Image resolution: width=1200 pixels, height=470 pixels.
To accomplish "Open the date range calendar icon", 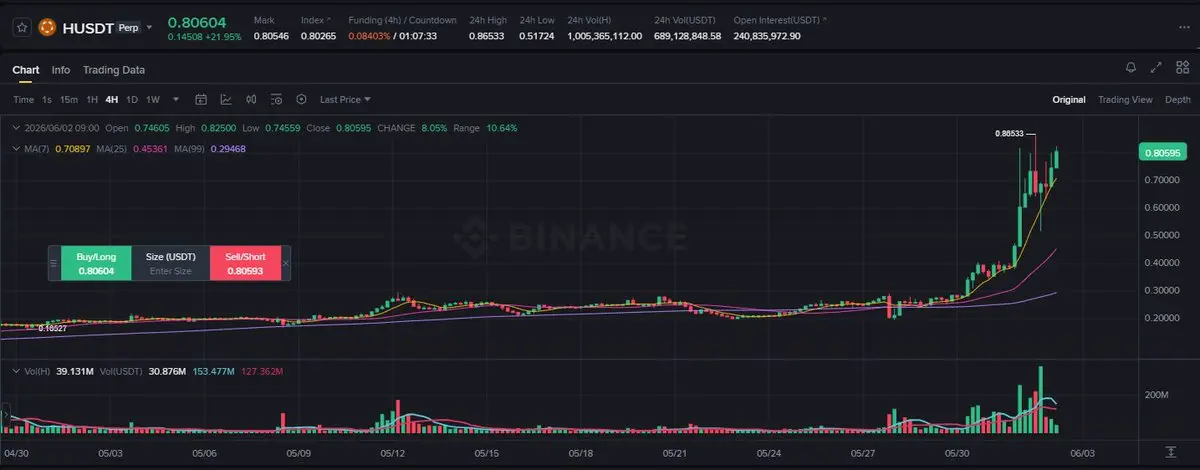I will point(201,99).
